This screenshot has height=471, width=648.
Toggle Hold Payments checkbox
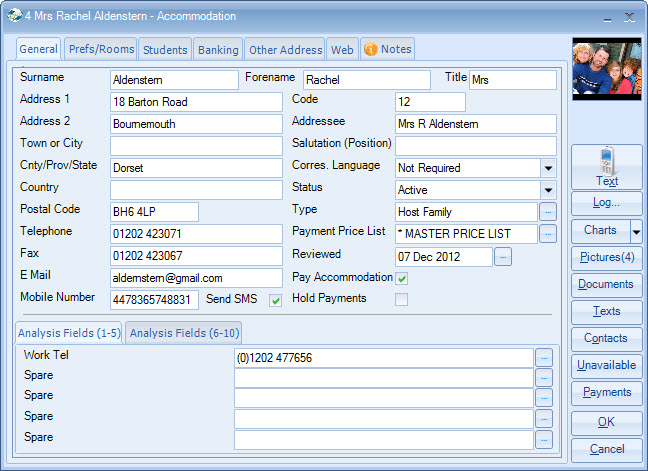click(x=401, y=299)
